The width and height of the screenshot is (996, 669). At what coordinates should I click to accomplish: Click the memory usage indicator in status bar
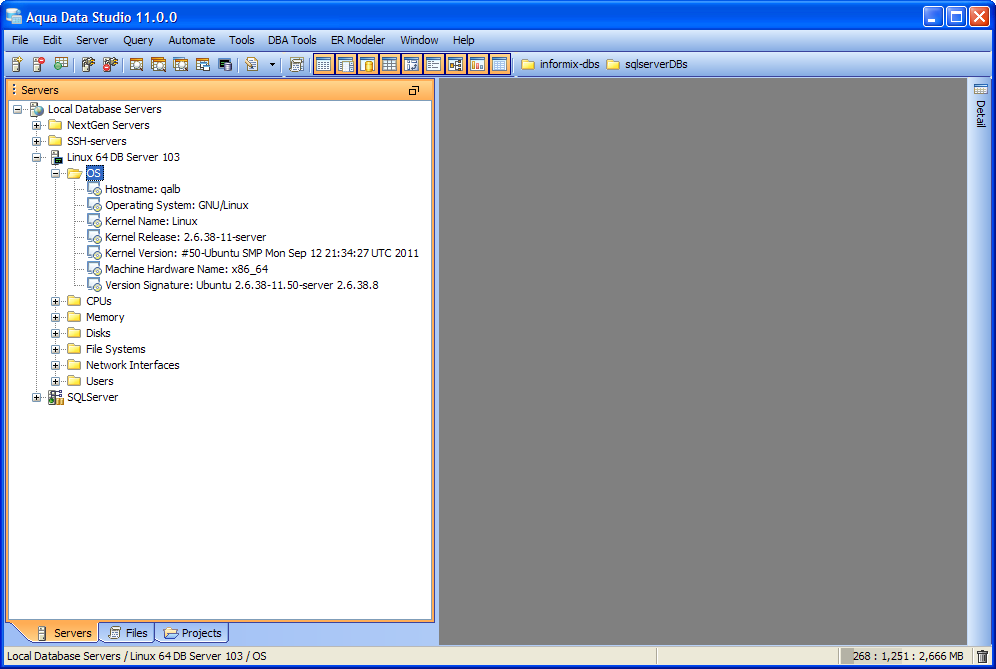908,656
